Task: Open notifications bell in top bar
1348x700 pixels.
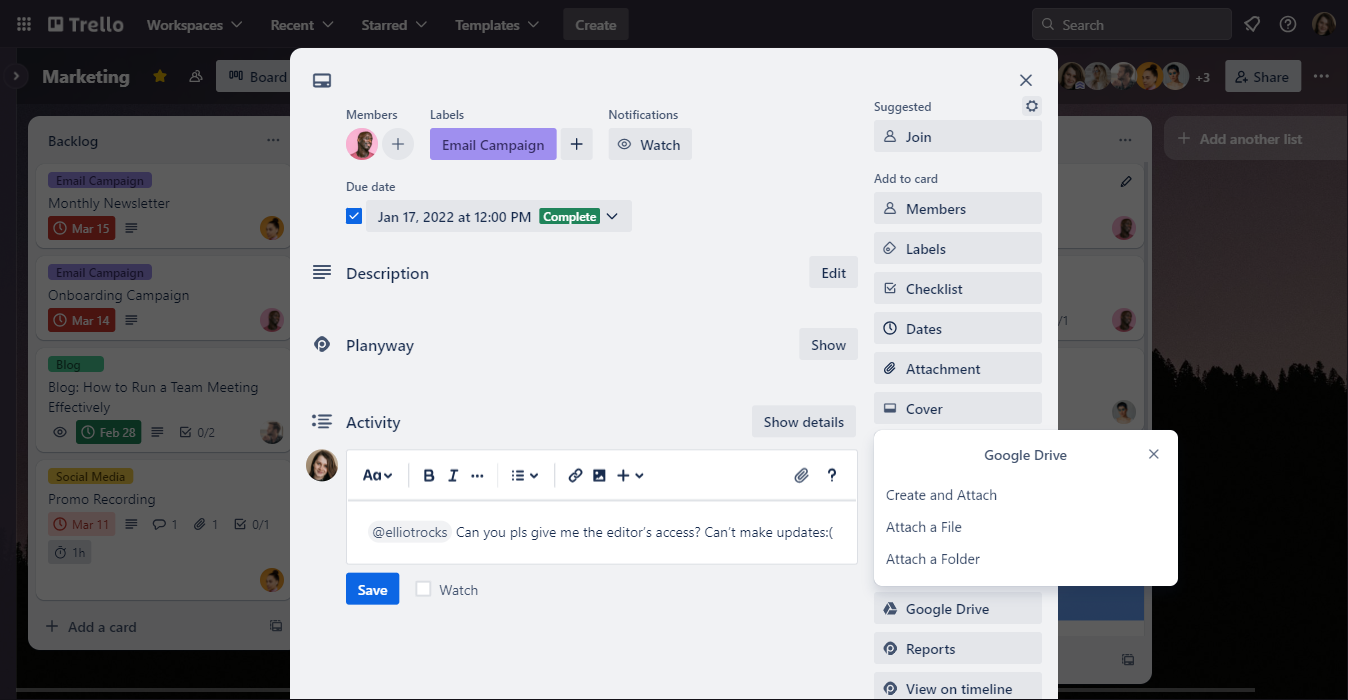Action: (x=1252, y=24)
